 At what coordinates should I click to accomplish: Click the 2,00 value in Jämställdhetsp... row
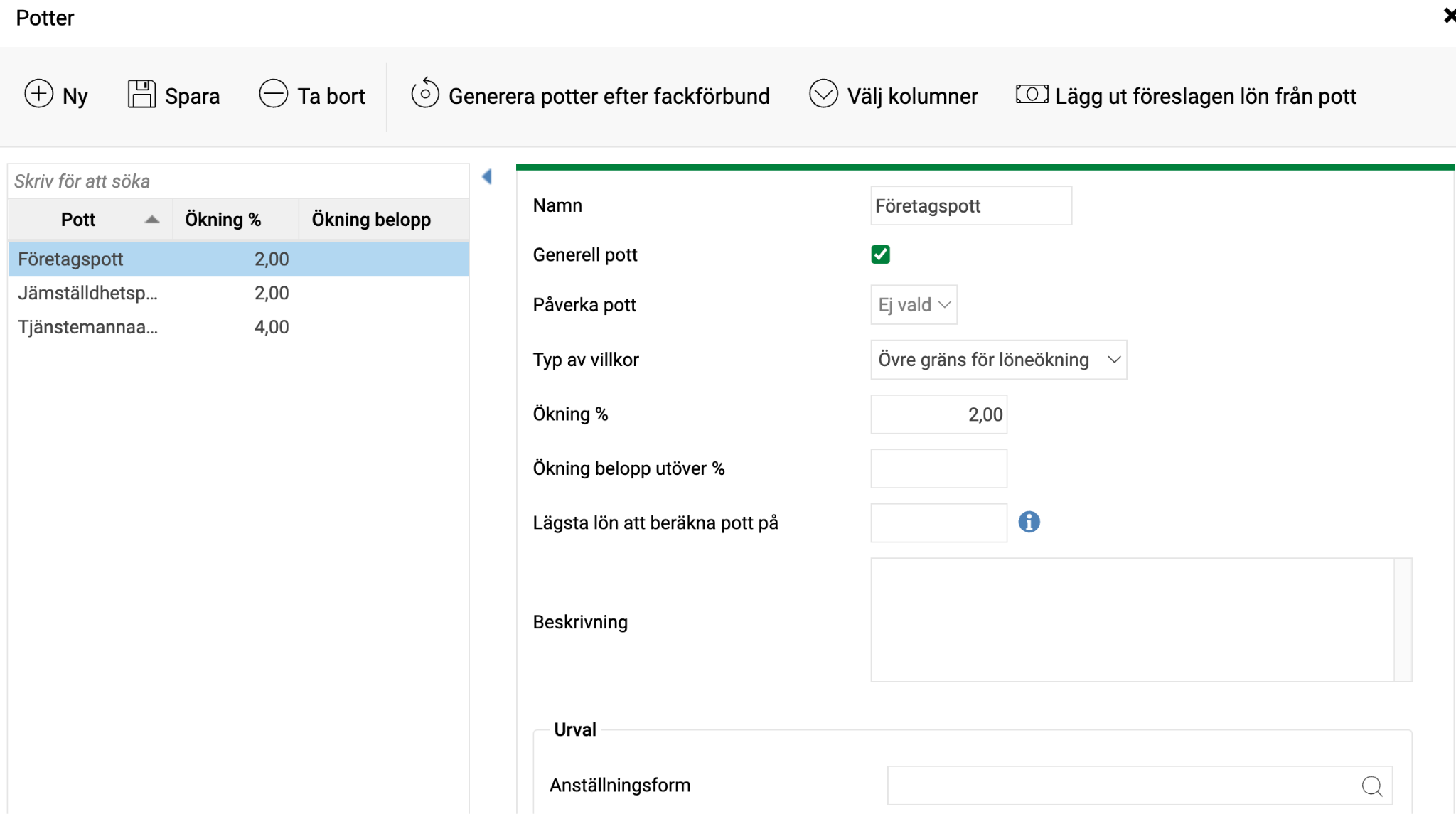[272, 293]
